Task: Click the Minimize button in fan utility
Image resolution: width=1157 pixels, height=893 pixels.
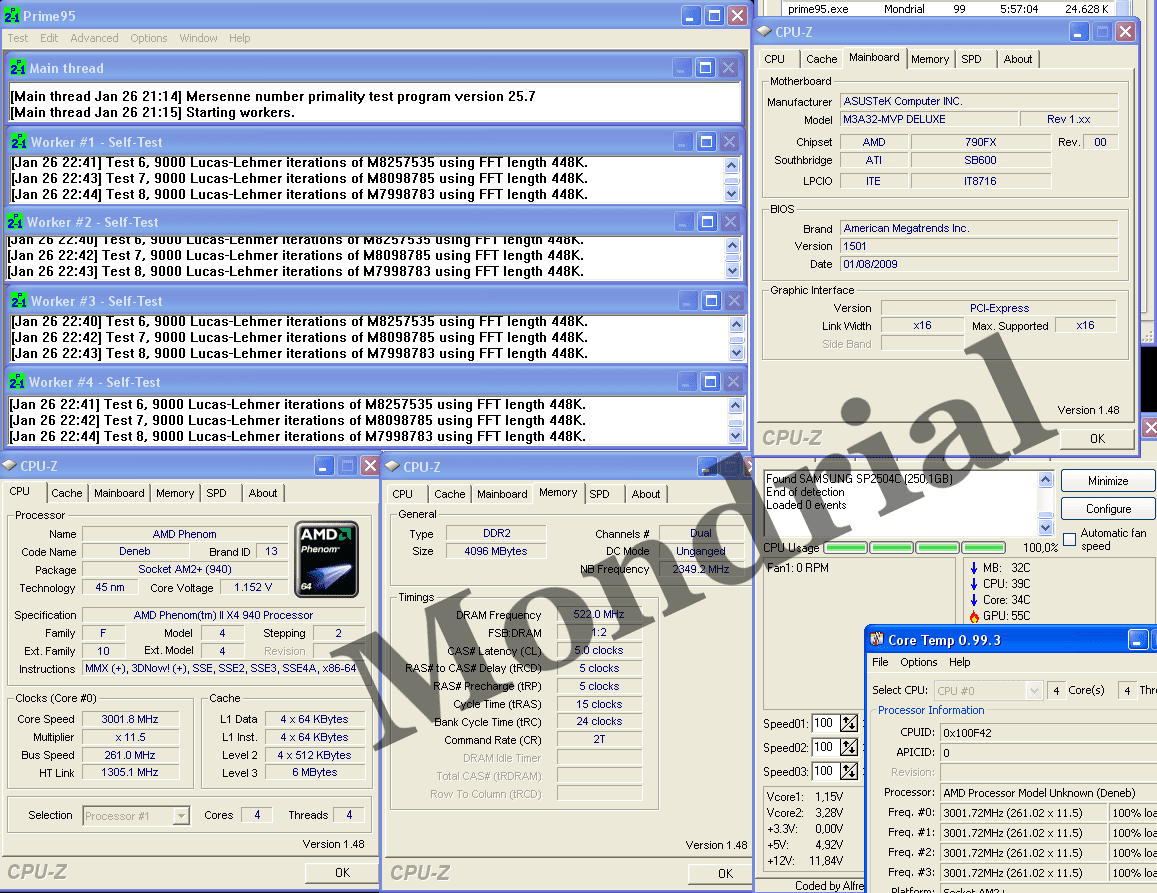Action: (x=1108, y=480)
